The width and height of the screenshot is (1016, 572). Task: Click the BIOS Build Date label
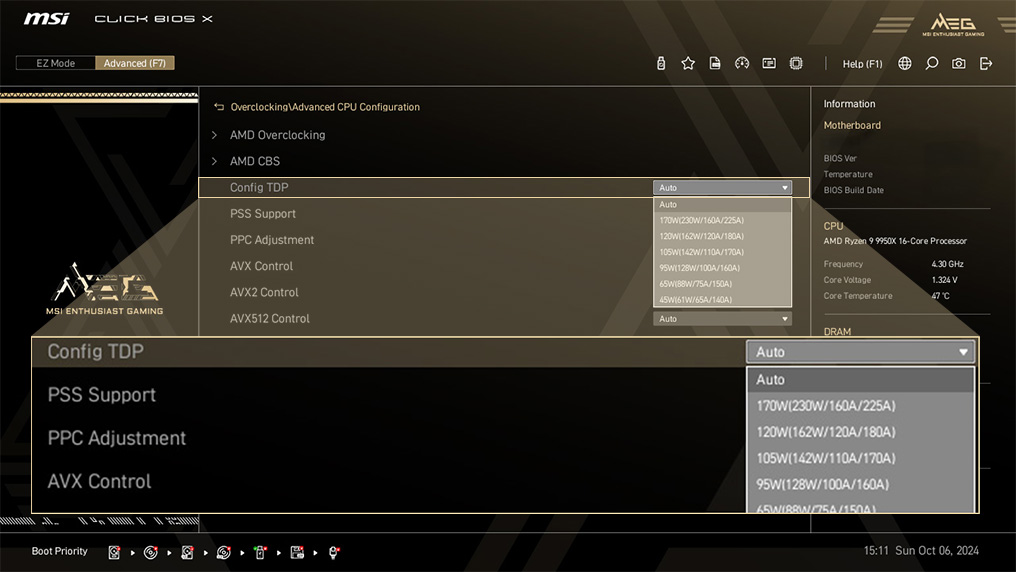tap(853, 190)
